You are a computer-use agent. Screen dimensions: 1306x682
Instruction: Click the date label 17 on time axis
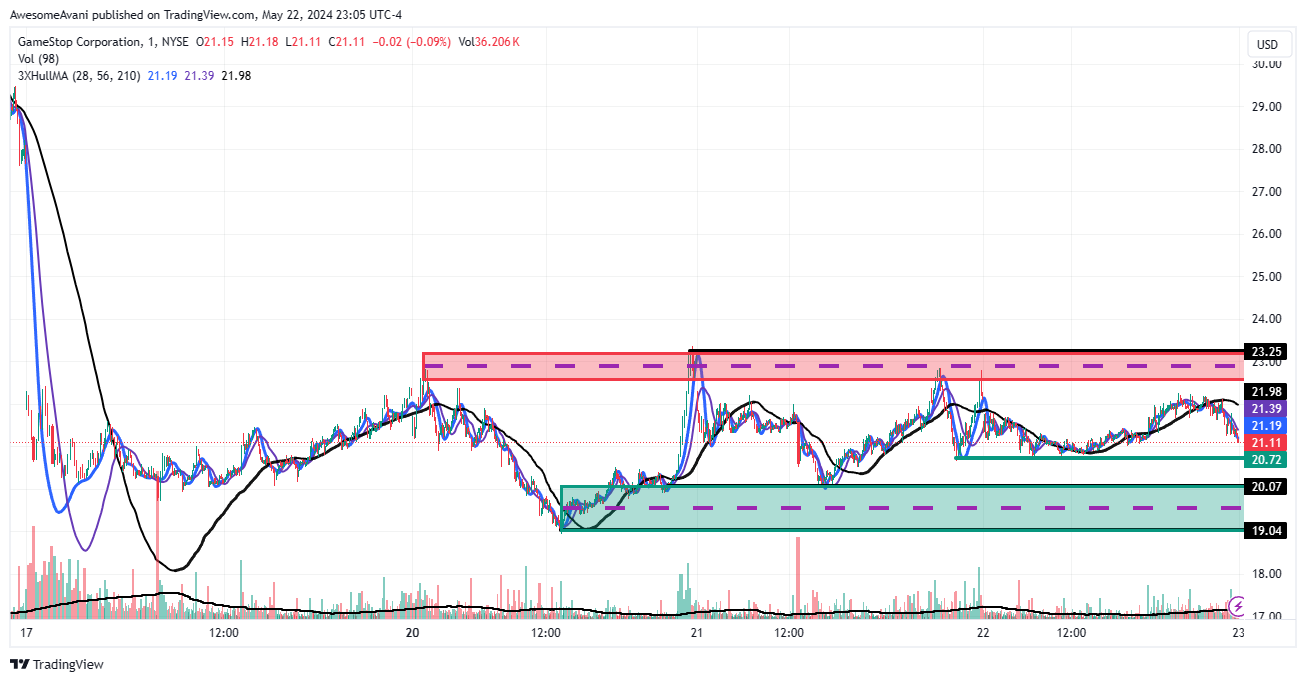click(26, 633)
